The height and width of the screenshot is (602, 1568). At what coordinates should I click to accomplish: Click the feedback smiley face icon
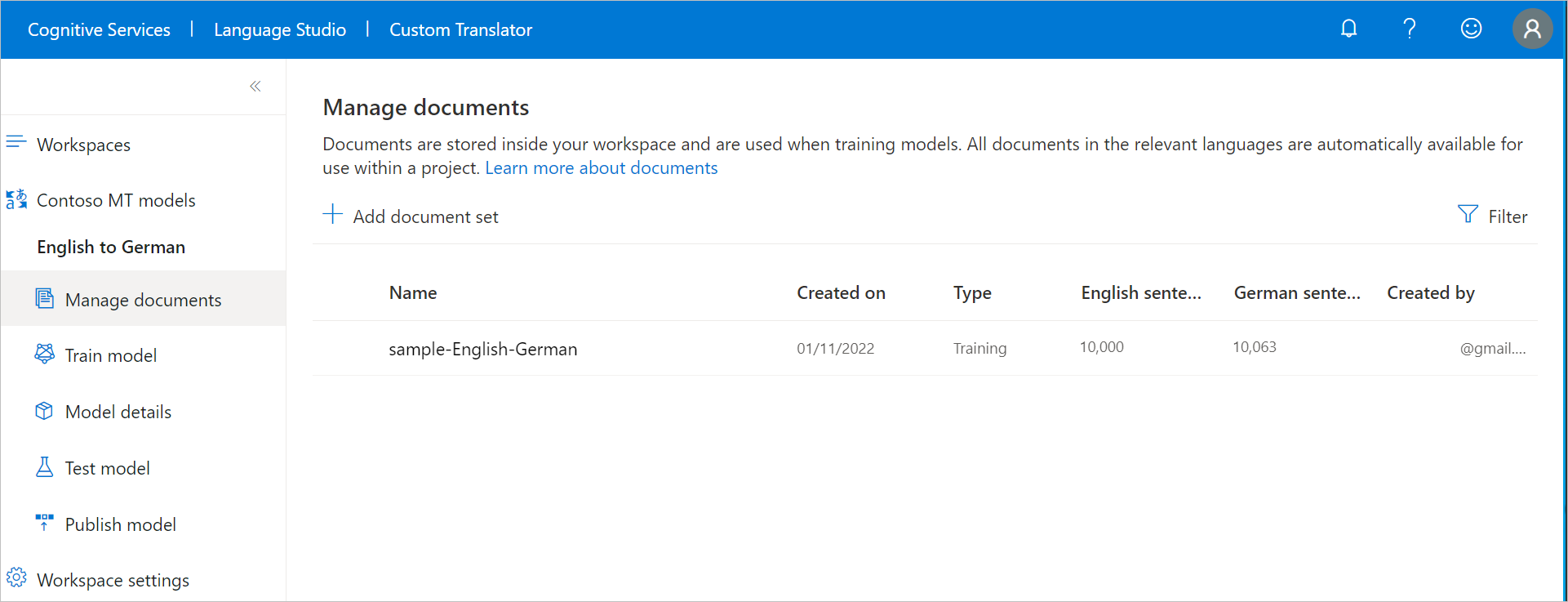click(1471, 29)
